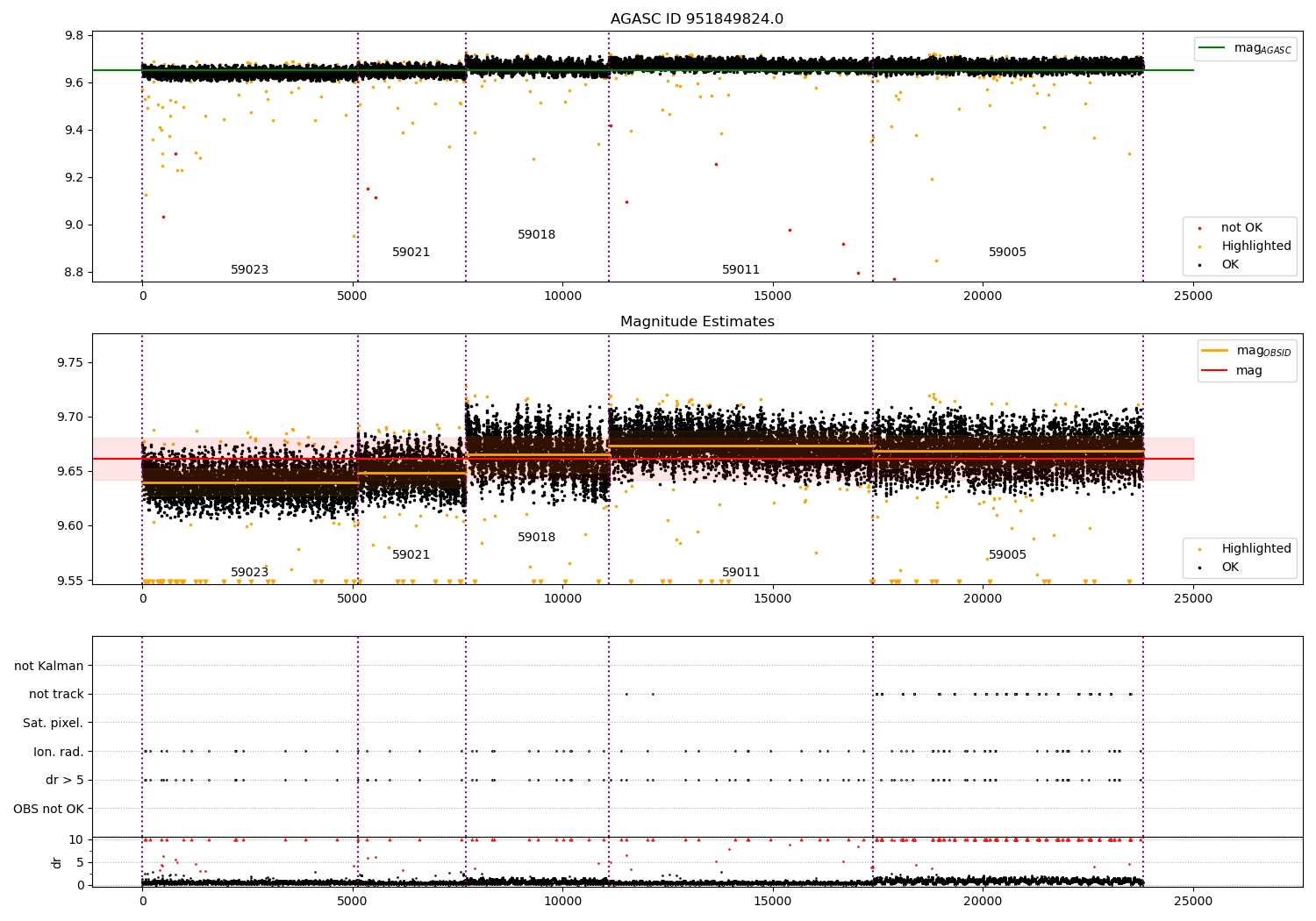The image size is (1316, 921).
Task: Select the mag AGASC legend entry
Action: (1245, 48)
